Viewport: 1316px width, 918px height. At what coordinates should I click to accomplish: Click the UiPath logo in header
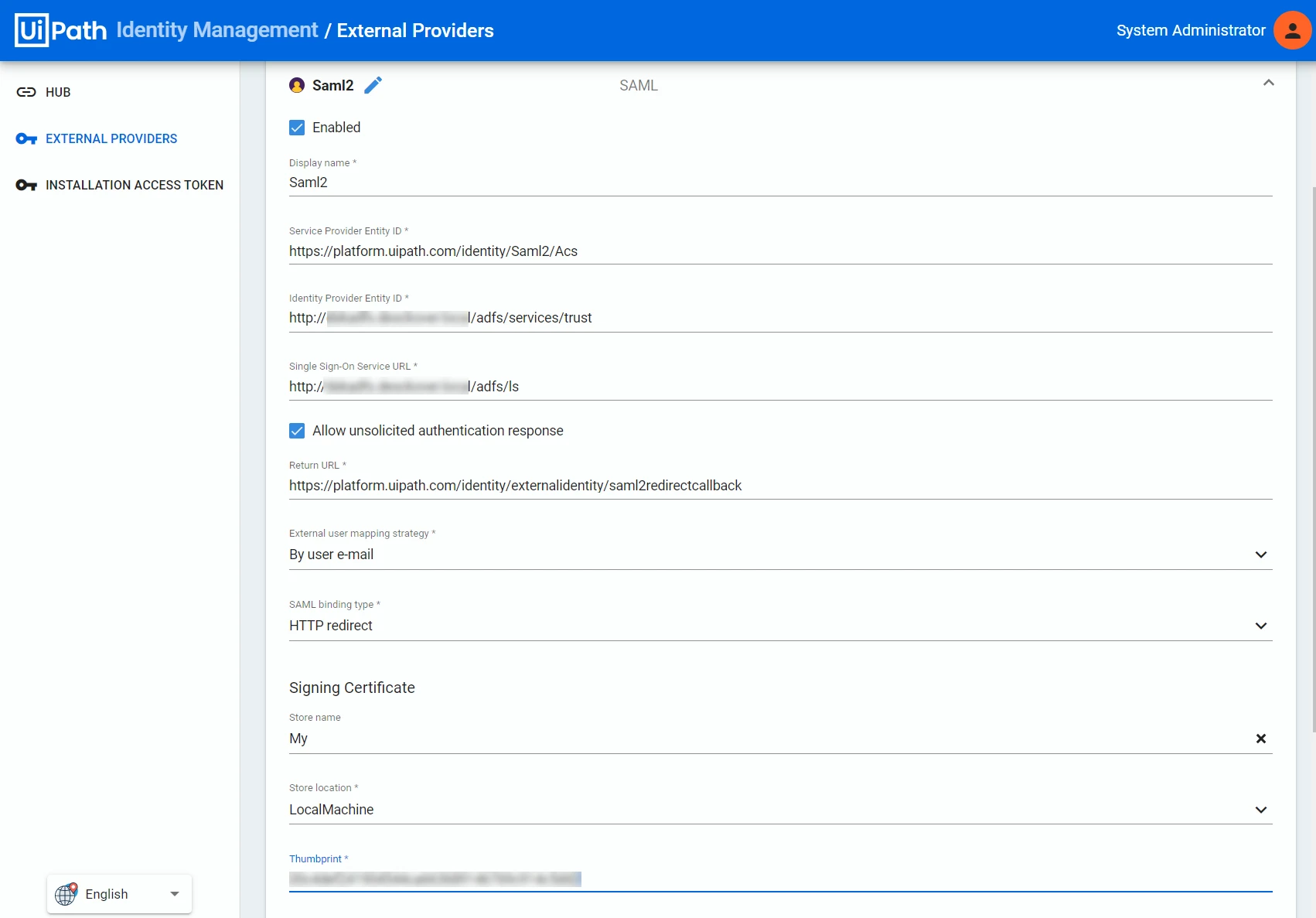[60, 30]
